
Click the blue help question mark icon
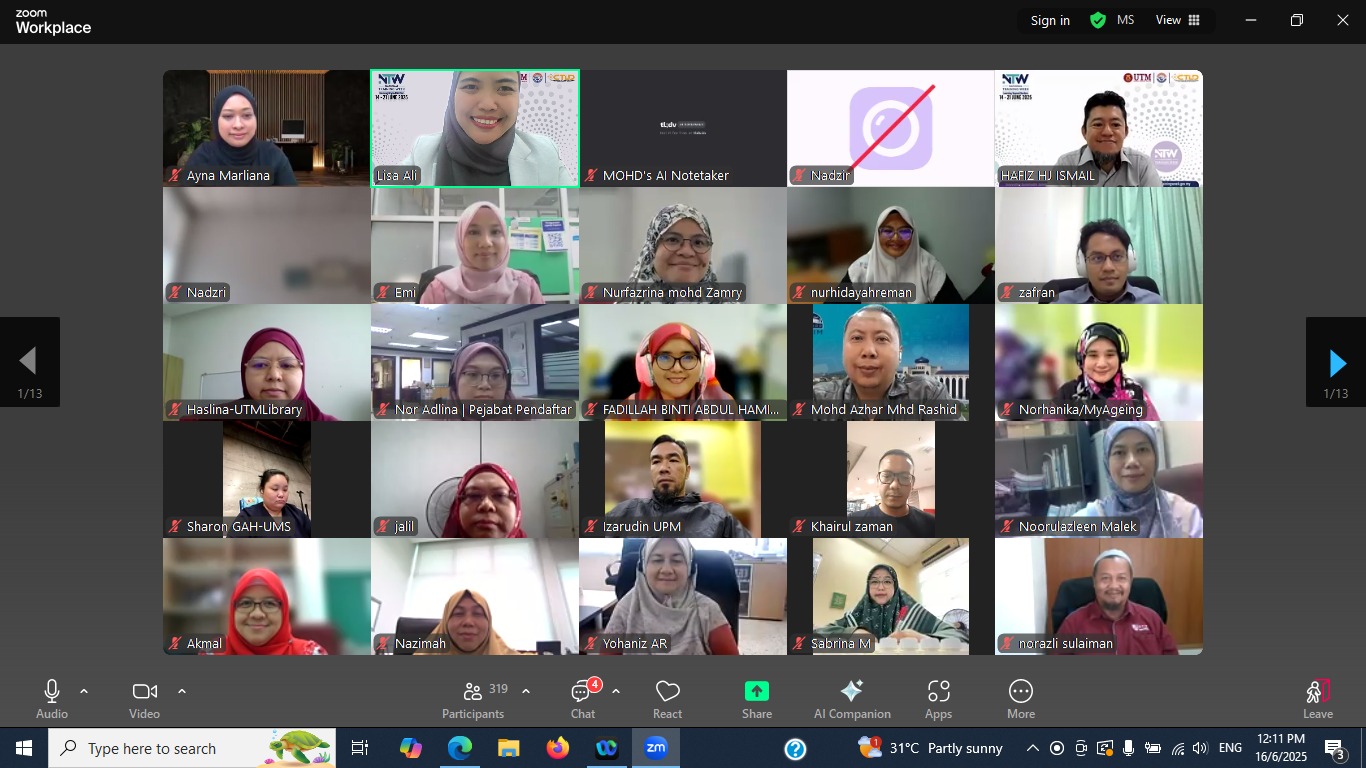click(795, 749)
